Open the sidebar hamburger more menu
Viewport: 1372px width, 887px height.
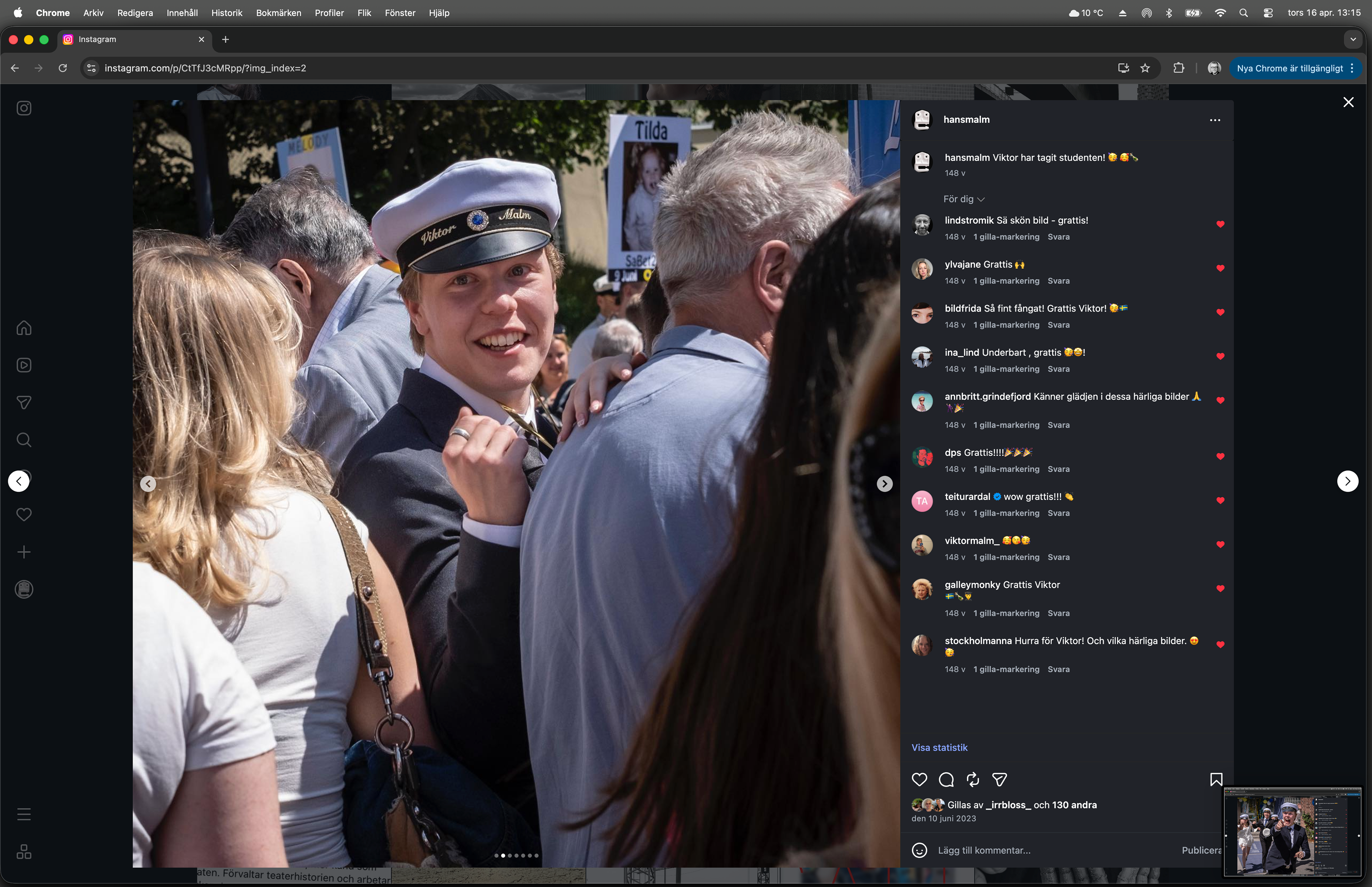[x=24, y=814]
